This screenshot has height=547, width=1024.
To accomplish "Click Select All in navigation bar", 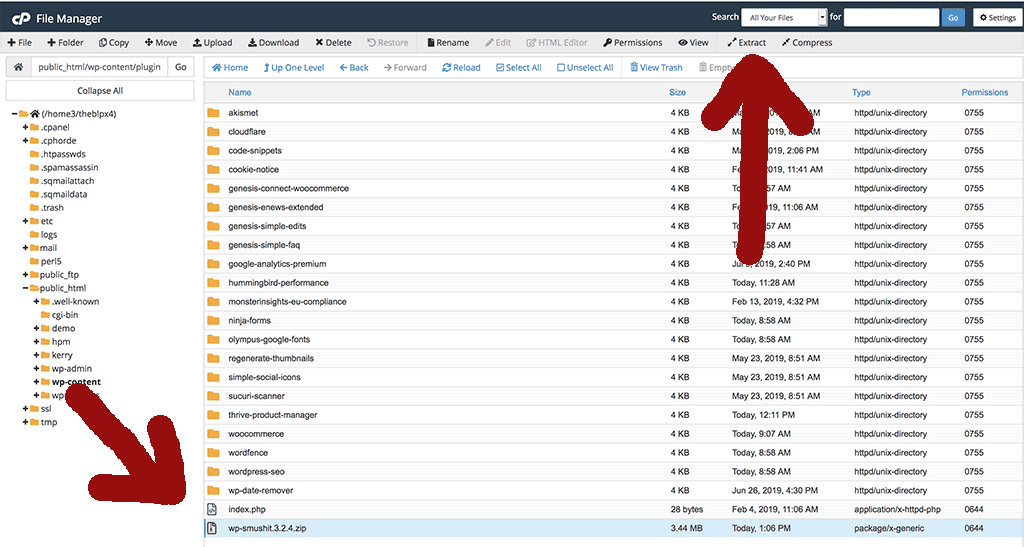I will [518, 68].
